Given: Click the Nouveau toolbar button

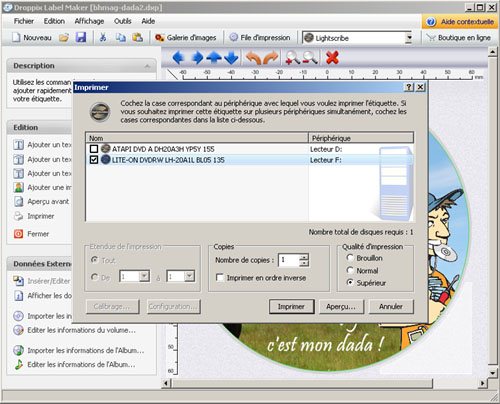Looking at the screenshot, I should [32, 38].
